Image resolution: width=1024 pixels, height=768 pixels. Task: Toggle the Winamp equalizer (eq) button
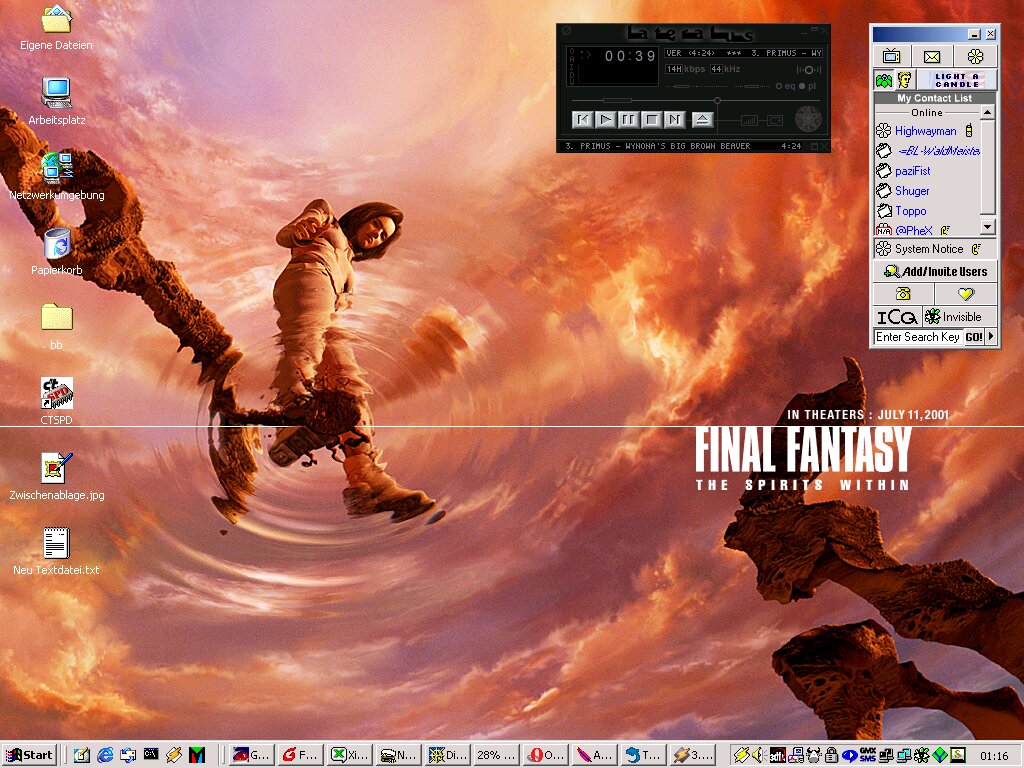pyautogui.click(x=785, y=86)
